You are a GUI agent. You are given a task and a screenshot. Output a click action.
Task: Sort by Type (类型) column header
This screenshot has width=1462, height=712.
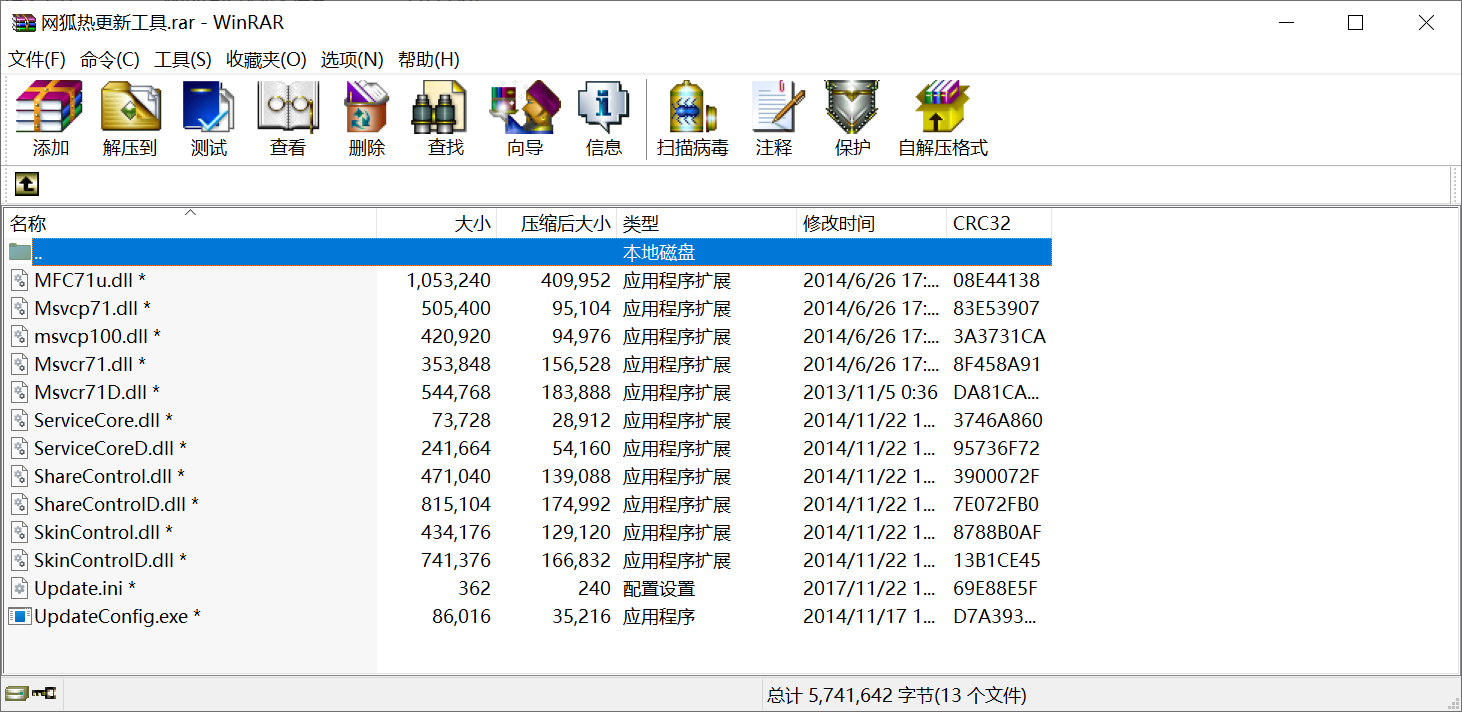tap(706, 224)
